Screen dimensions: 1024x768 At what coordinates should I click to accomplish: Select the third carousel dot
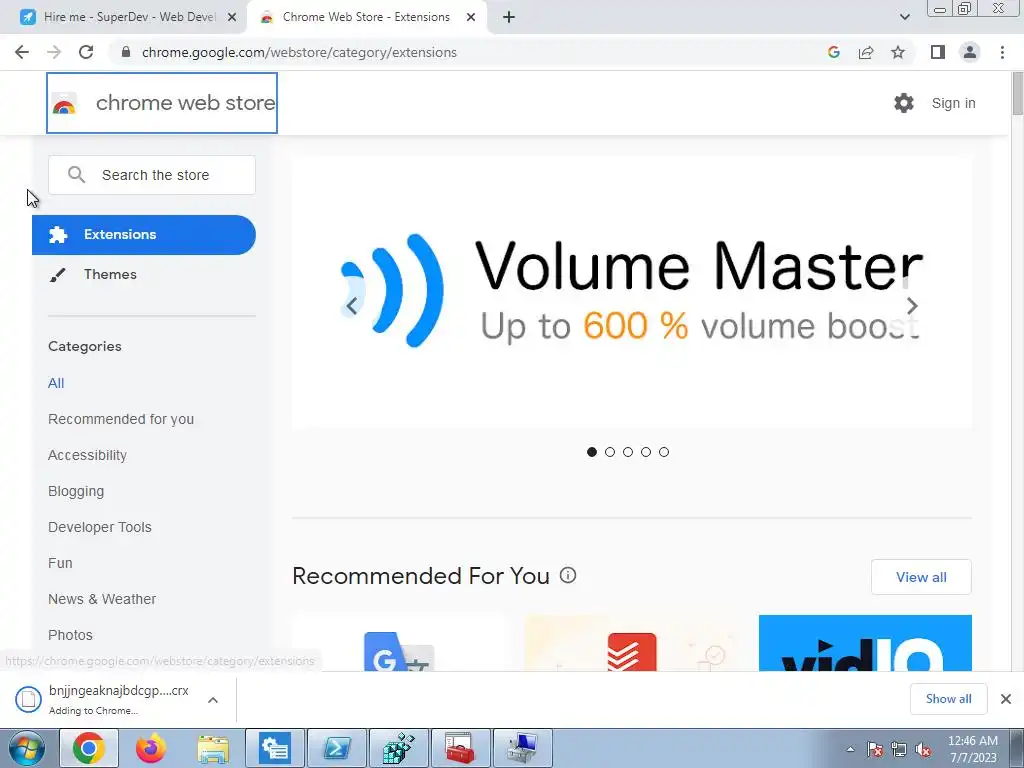coord(628,452)
